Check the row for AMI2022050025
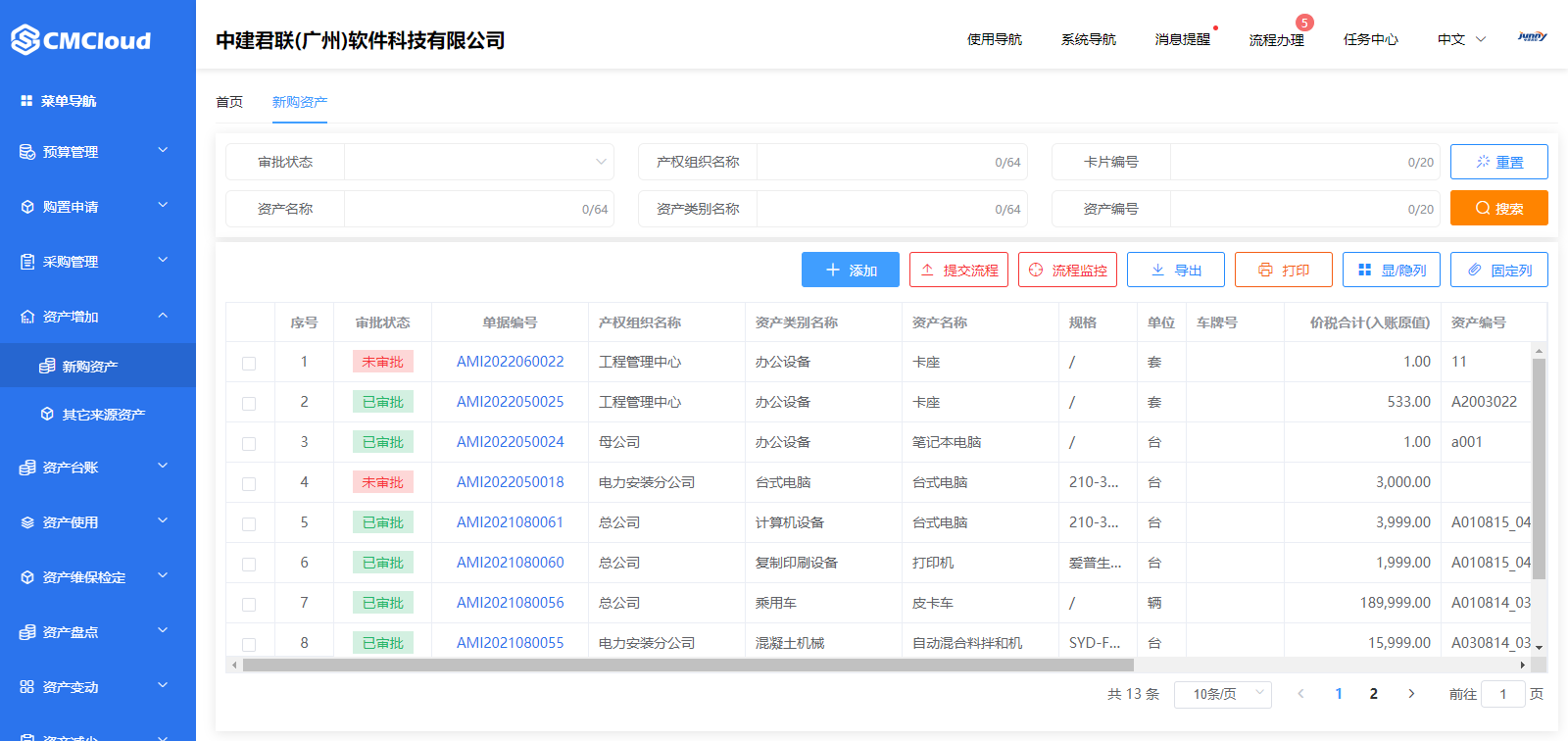 249,404
